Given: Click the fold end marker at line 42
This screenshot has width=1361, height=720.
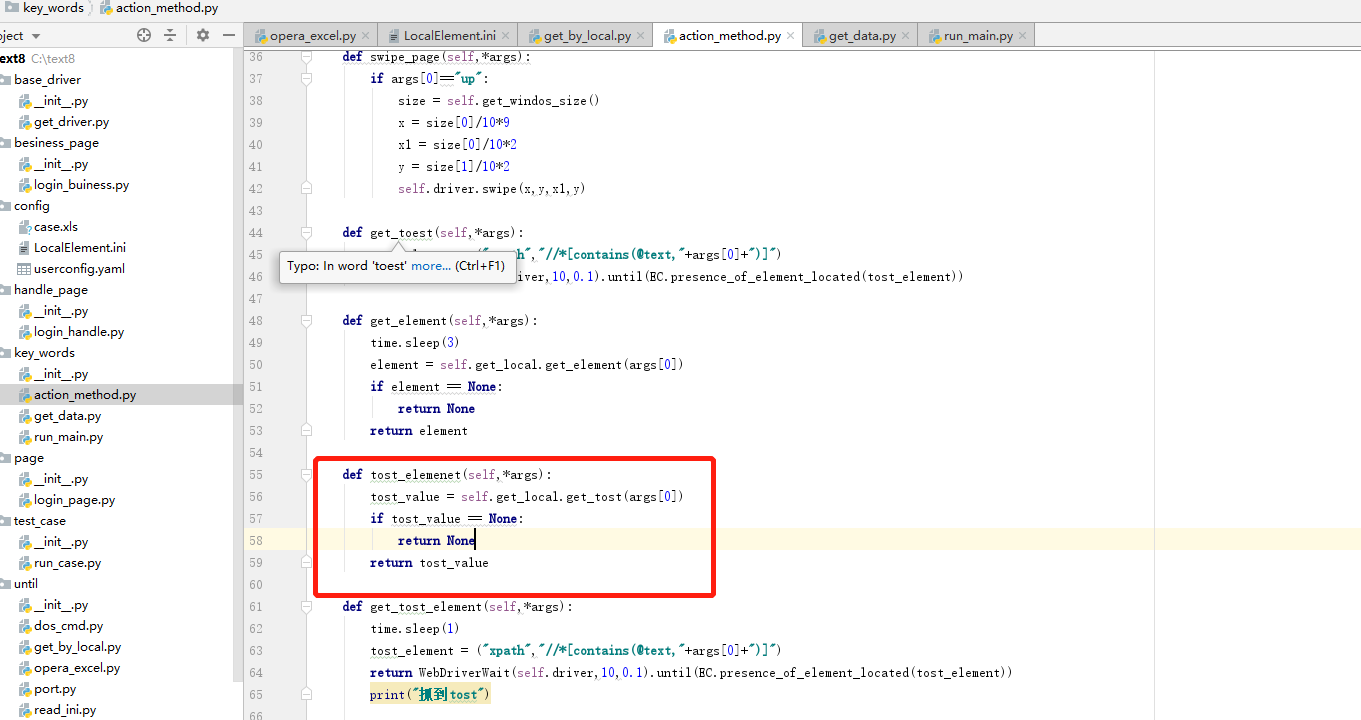Looking at the screenshot, I should (307, 188).
